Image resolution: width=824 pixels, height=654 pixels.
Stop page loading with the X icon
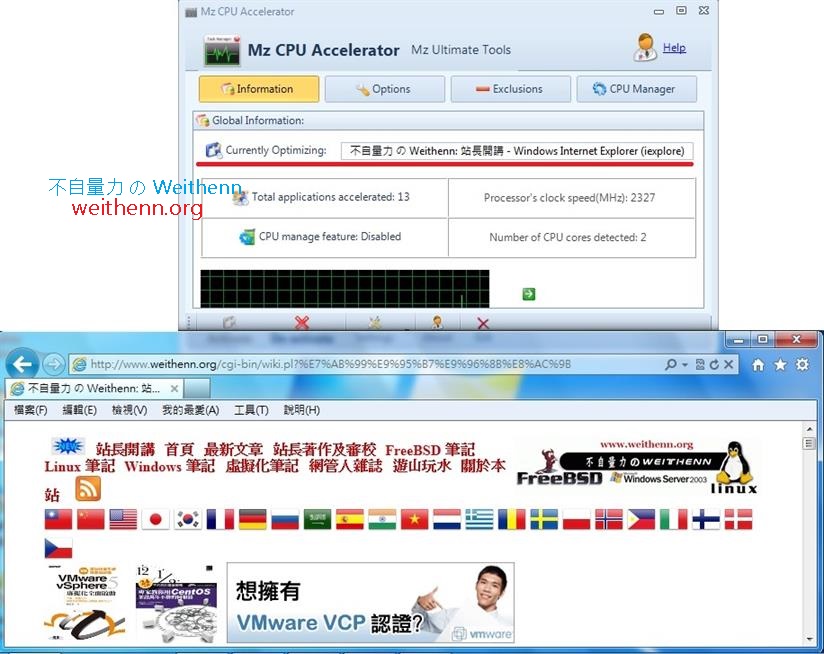[x=727, y=365]
